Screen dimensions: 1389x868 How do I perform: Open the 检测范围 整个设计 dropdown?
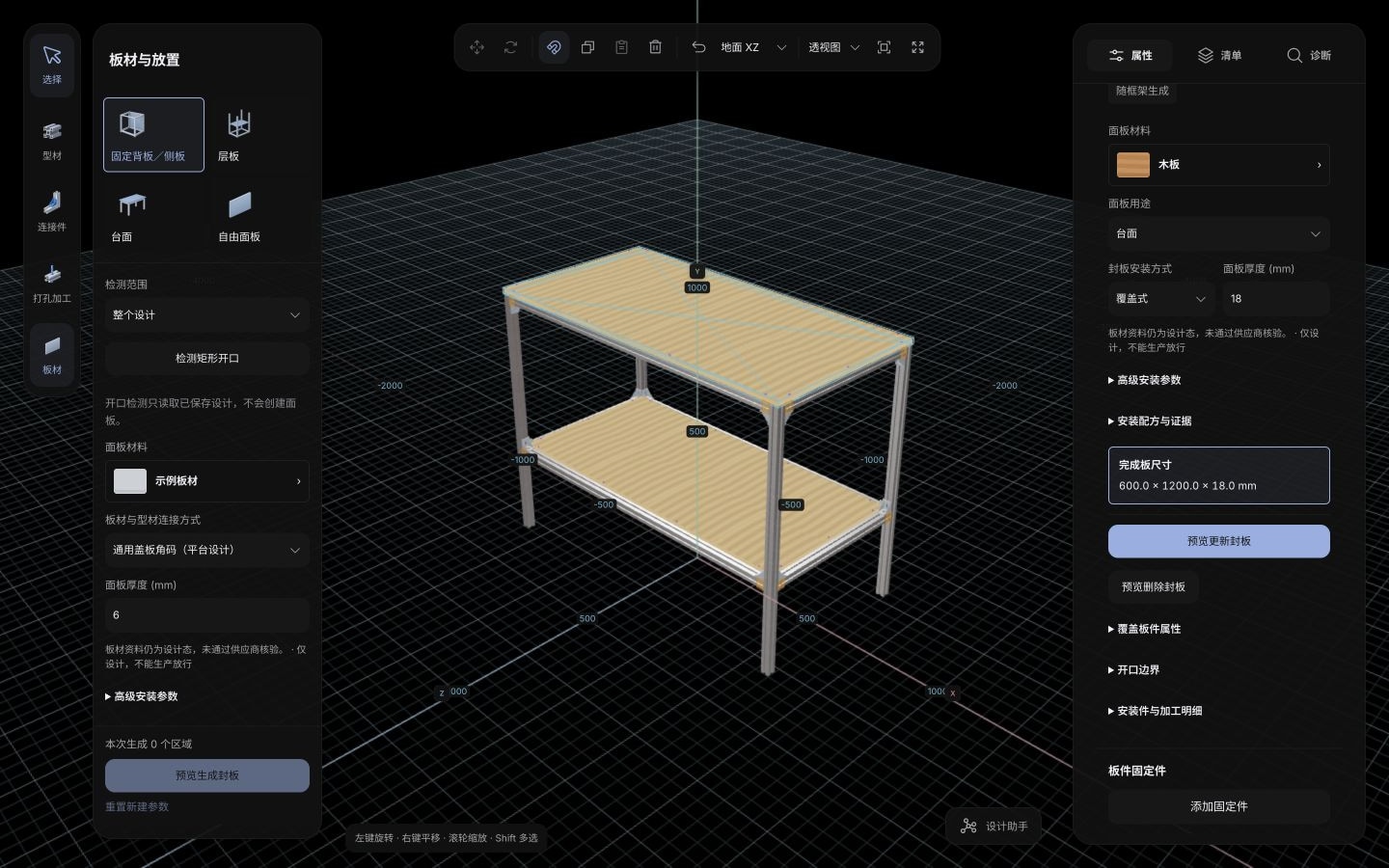207,315
